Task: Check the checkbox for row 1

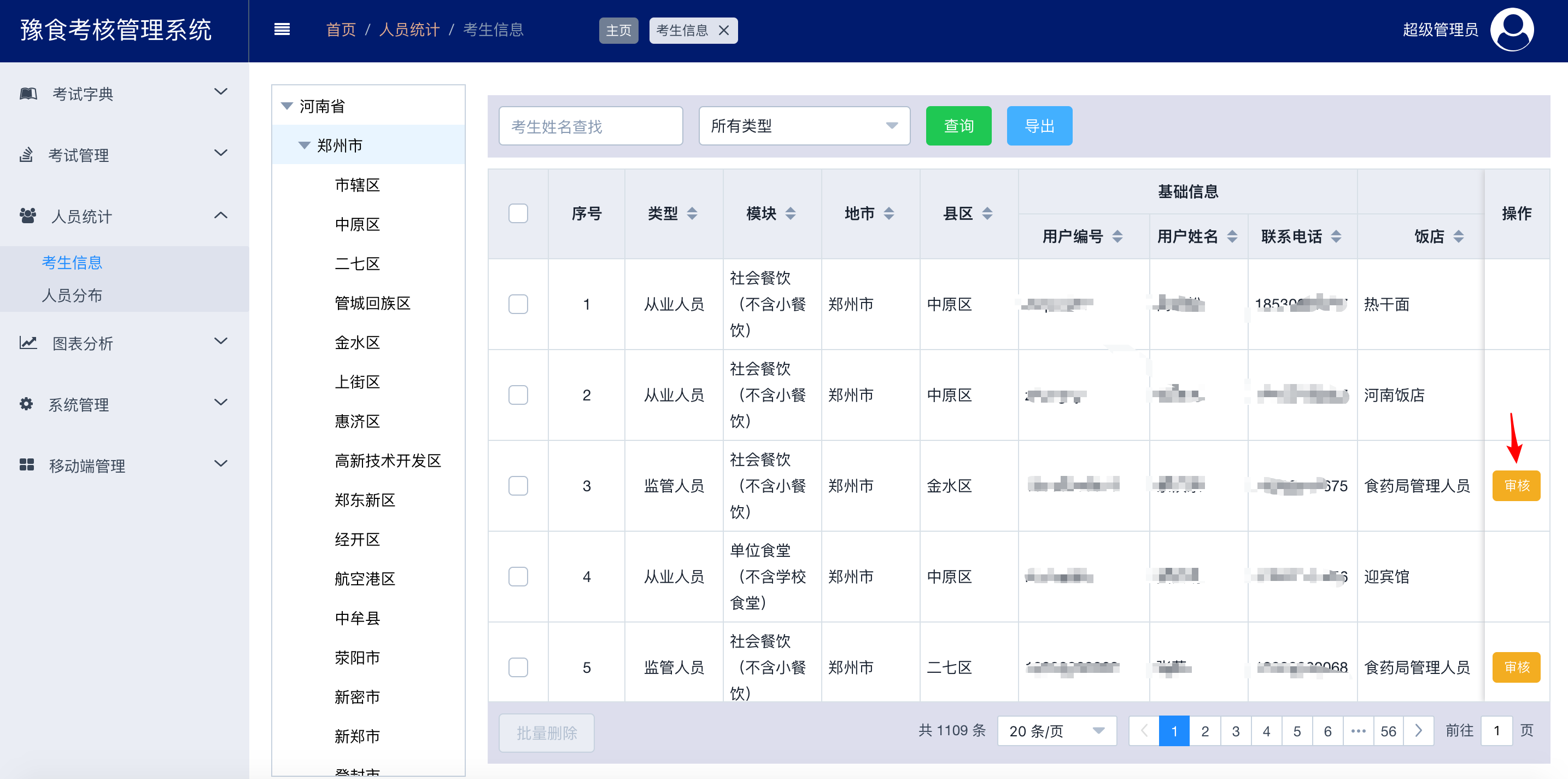Action: (518, 304)
